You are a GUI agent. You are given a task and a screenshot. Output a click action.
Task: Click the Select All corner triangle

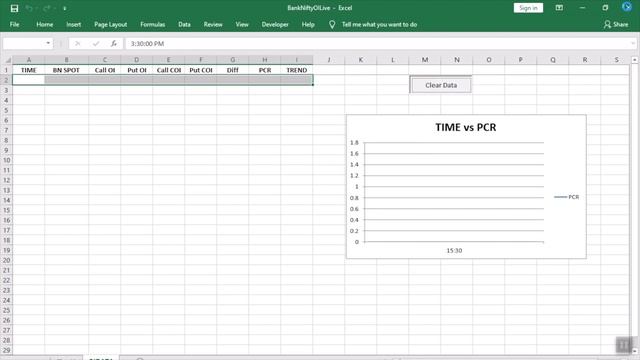pyautogui.click(x=7, y=60)
